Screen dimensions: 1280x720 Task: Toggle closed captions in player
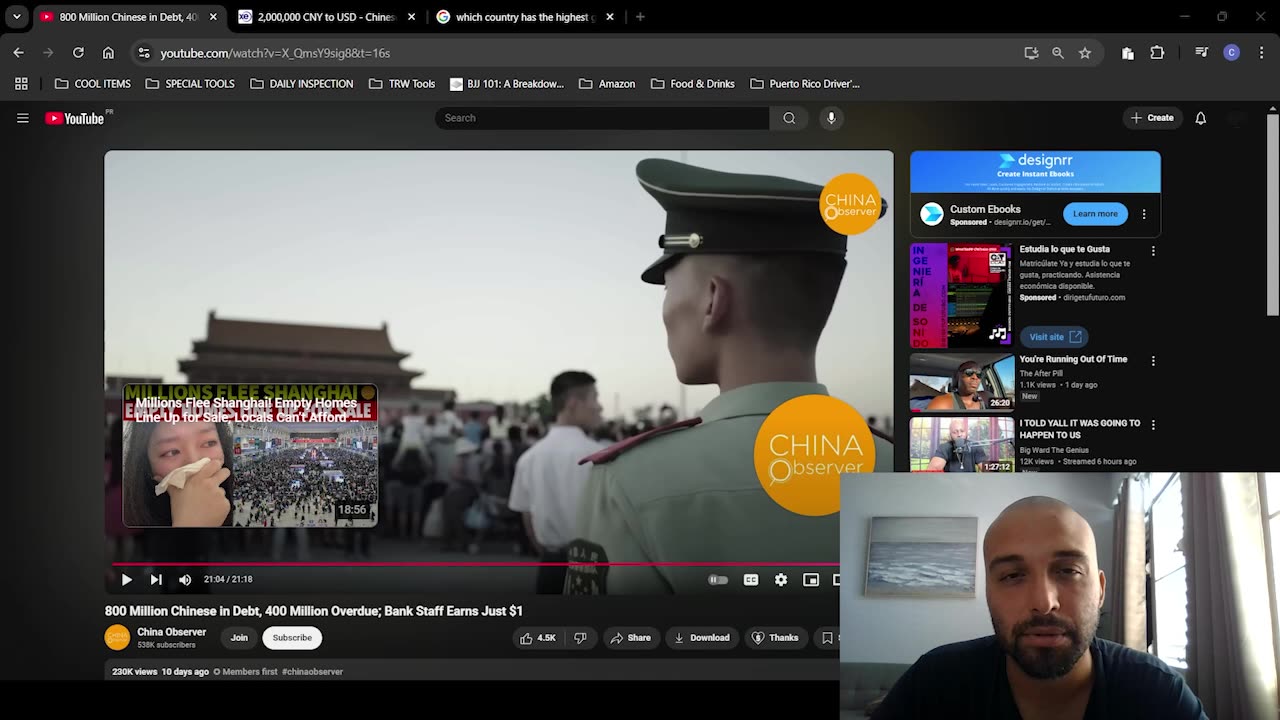pos(751,580)
